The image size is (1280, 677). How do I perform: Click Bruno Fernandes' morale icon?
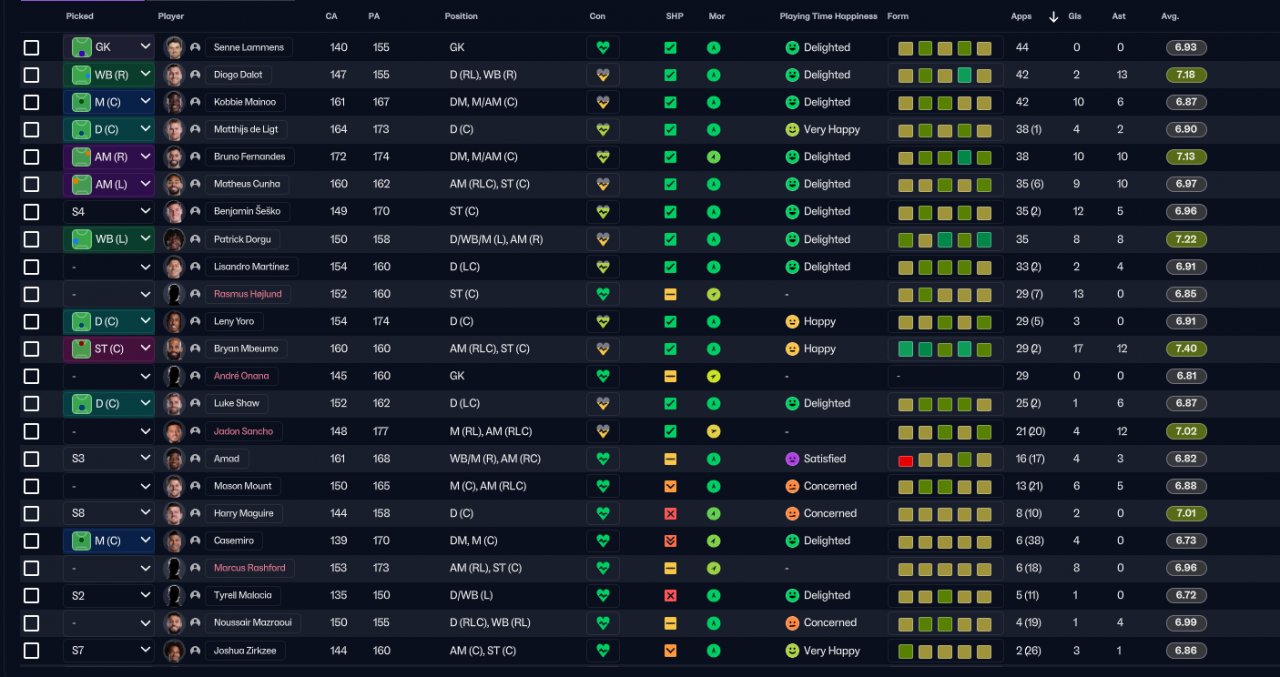tap(713, 157)
